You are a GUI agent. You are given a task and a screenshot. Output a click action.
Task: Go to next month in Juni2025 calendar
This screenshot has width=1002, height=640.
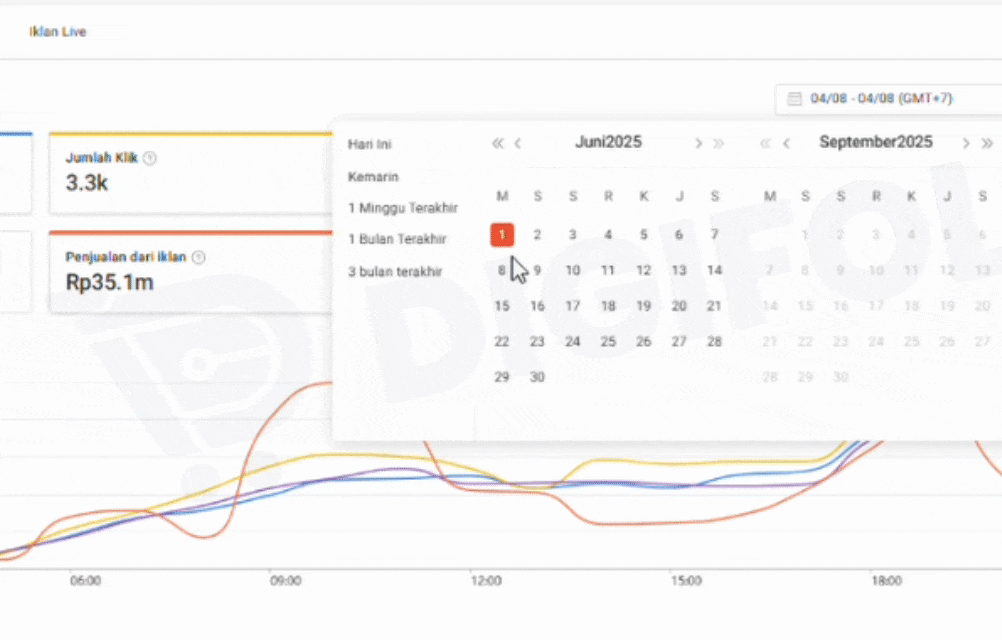(x=699, y=143)
